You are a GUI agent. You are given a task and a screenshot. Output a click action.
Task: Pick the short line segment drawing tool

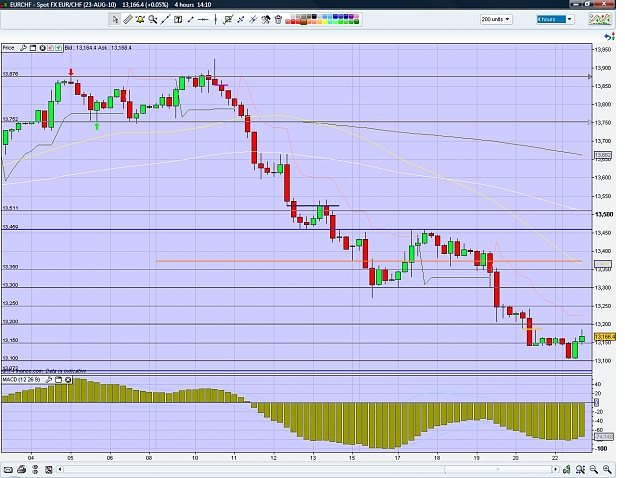pos(191,19)
